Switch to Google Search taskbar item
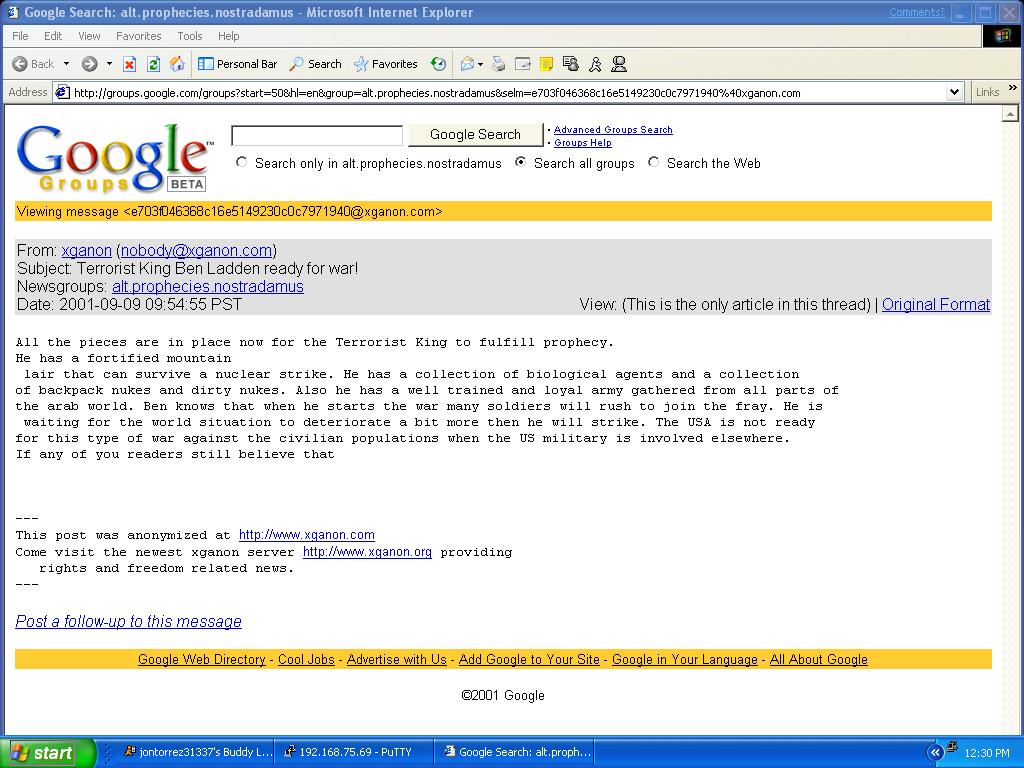Screen dimensions: 1024x768 (516, 752)
